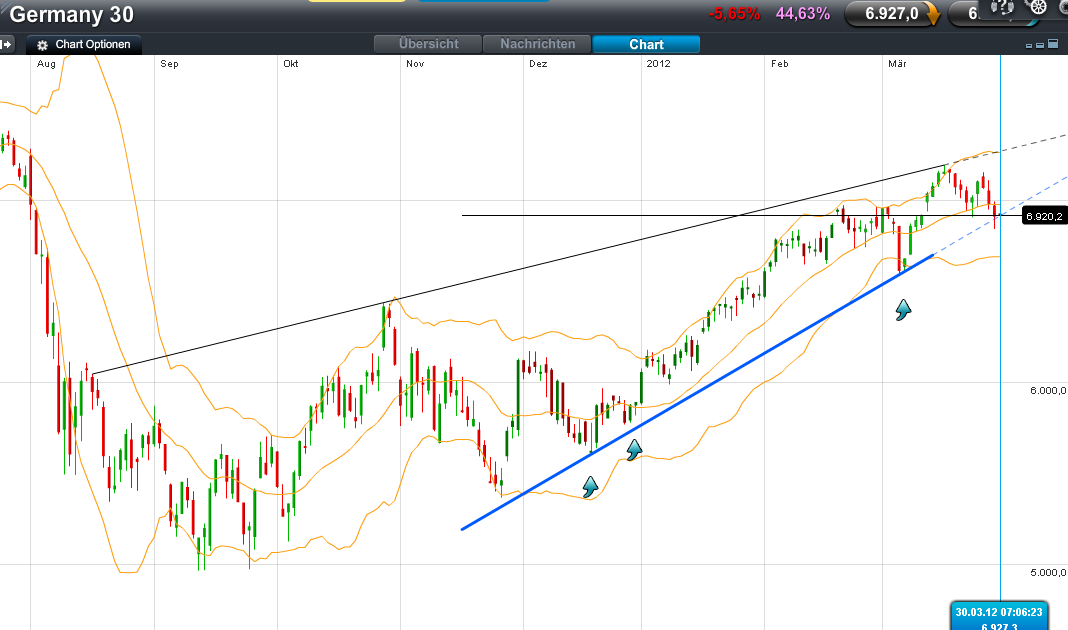The width and height of the screenshot is (1068, 630).
Task: Click the thick blue trend line
Action: click(x=700, y=391)
